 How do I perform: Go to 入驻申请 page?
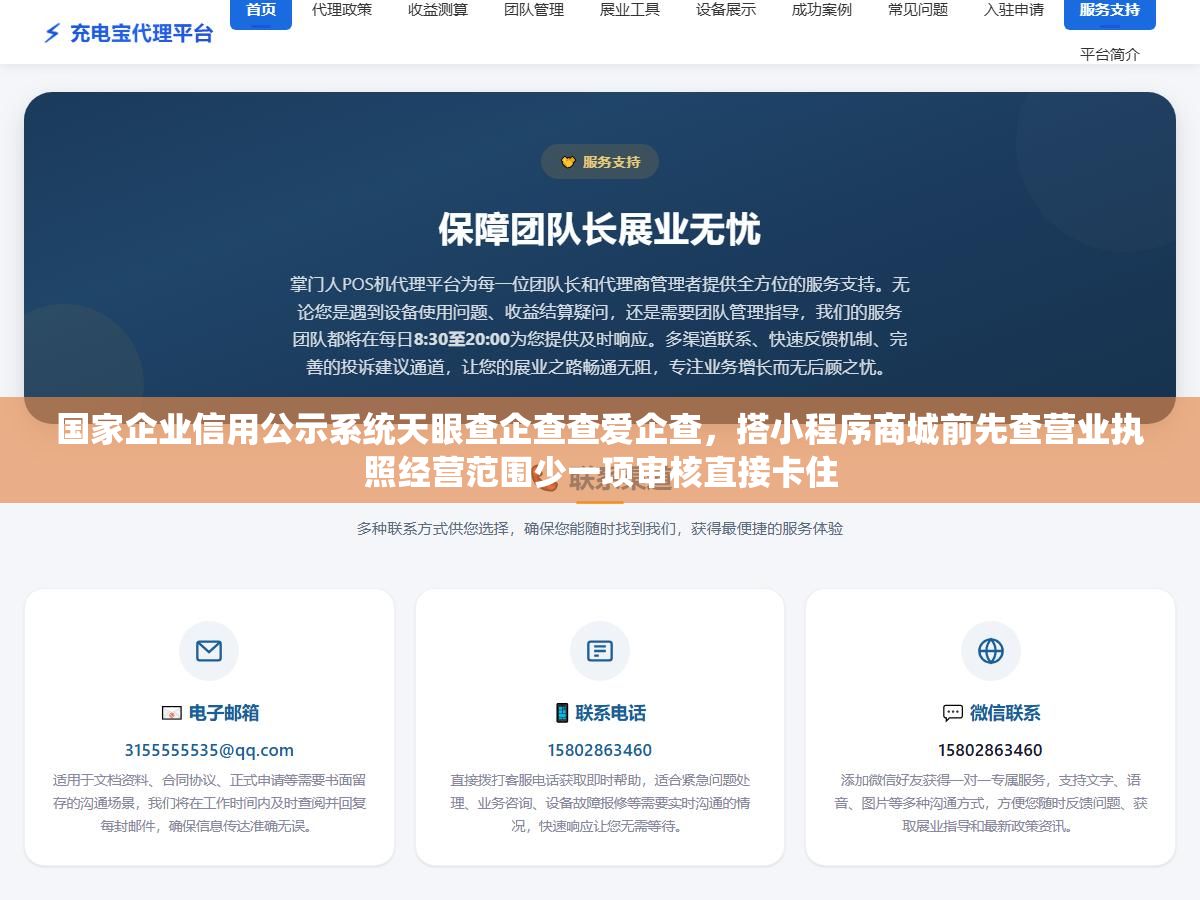tap(1014, 10)
